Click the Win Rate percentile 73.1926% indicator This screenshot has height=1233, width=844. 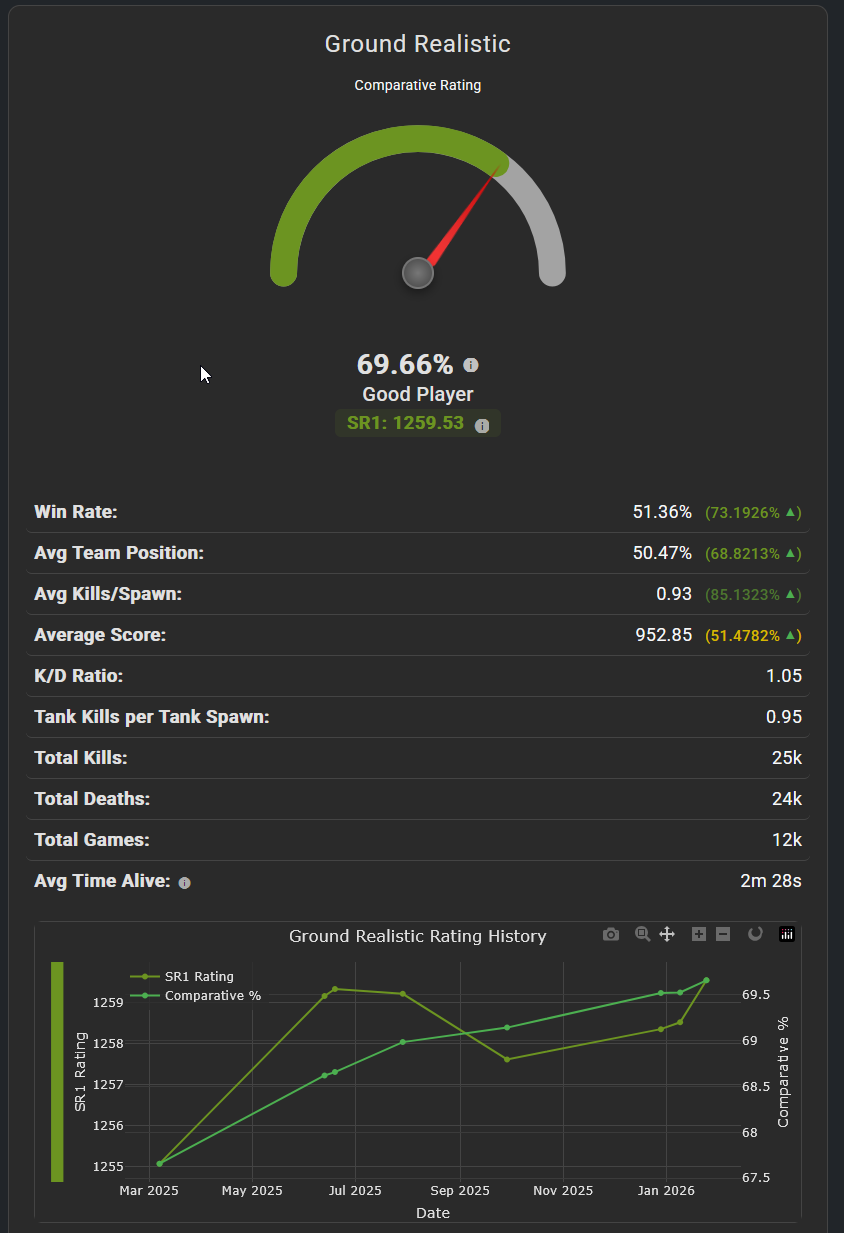[753, 513]
